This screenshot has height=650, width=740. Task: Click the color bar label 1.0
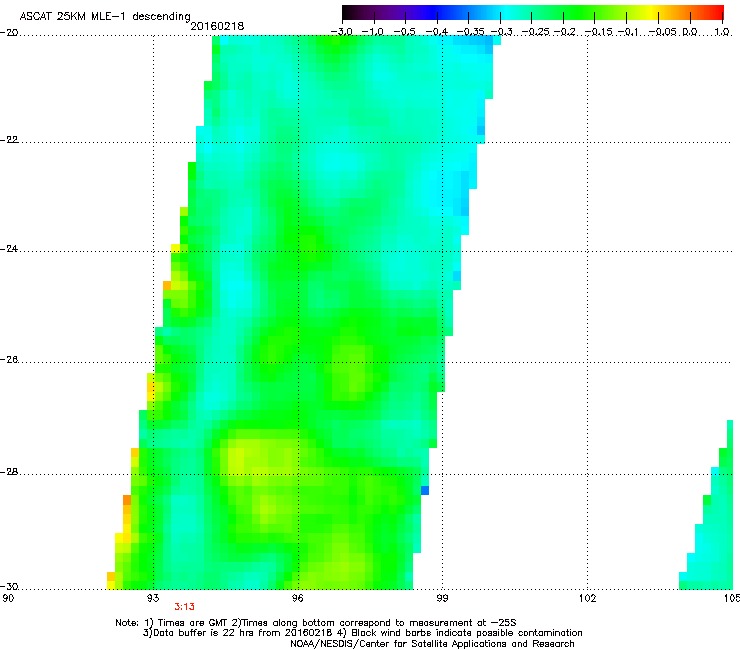[722, 32]
